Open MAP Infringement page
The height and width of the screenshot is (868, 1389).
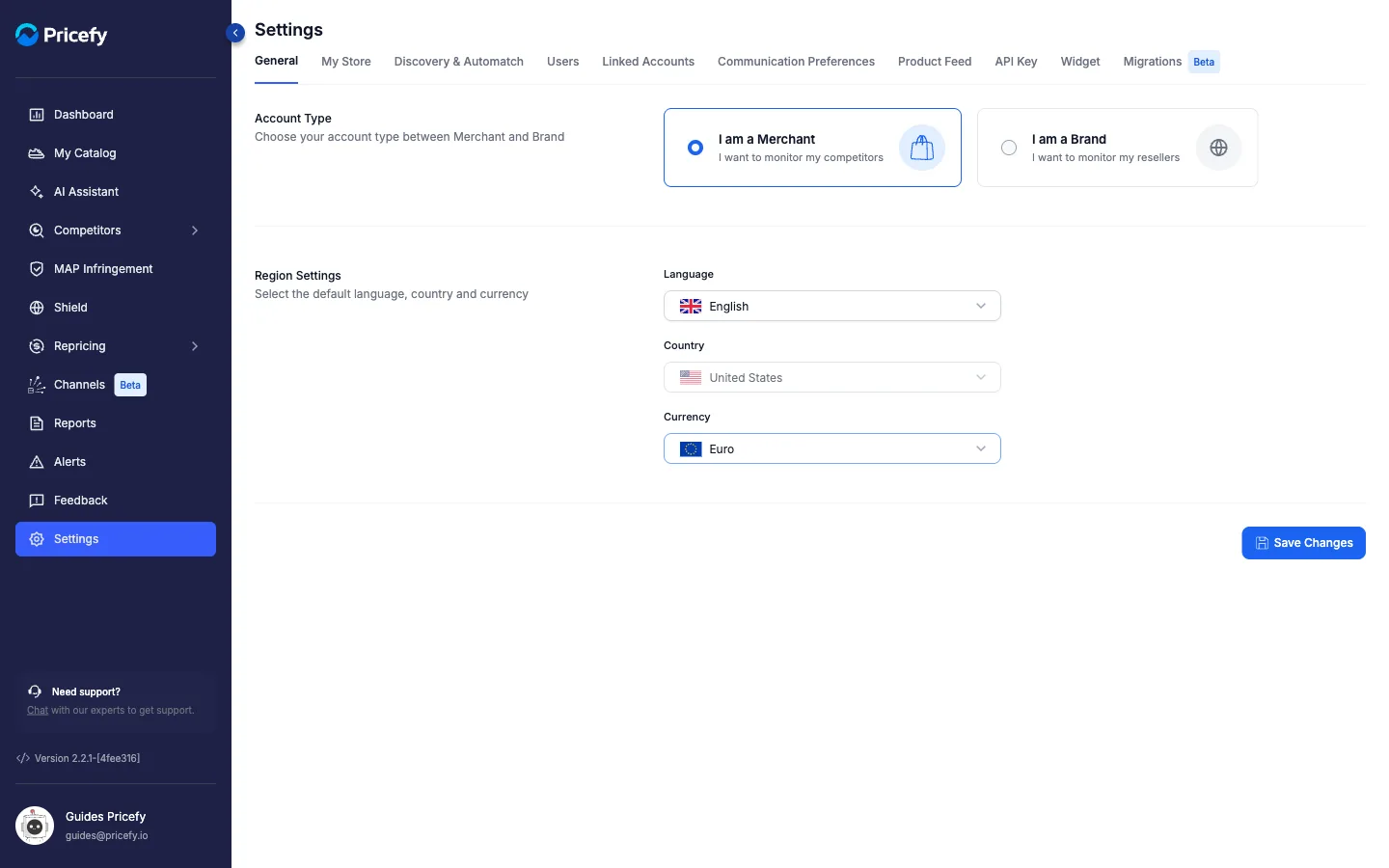pos(116,269)
